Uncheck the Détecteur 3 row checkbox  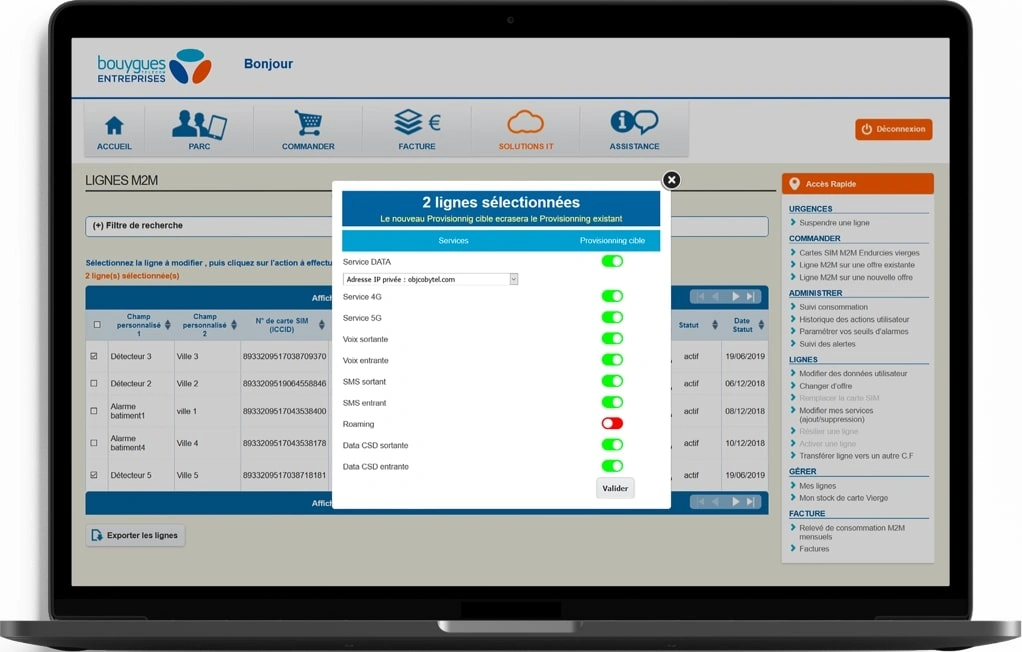[95, 356]
